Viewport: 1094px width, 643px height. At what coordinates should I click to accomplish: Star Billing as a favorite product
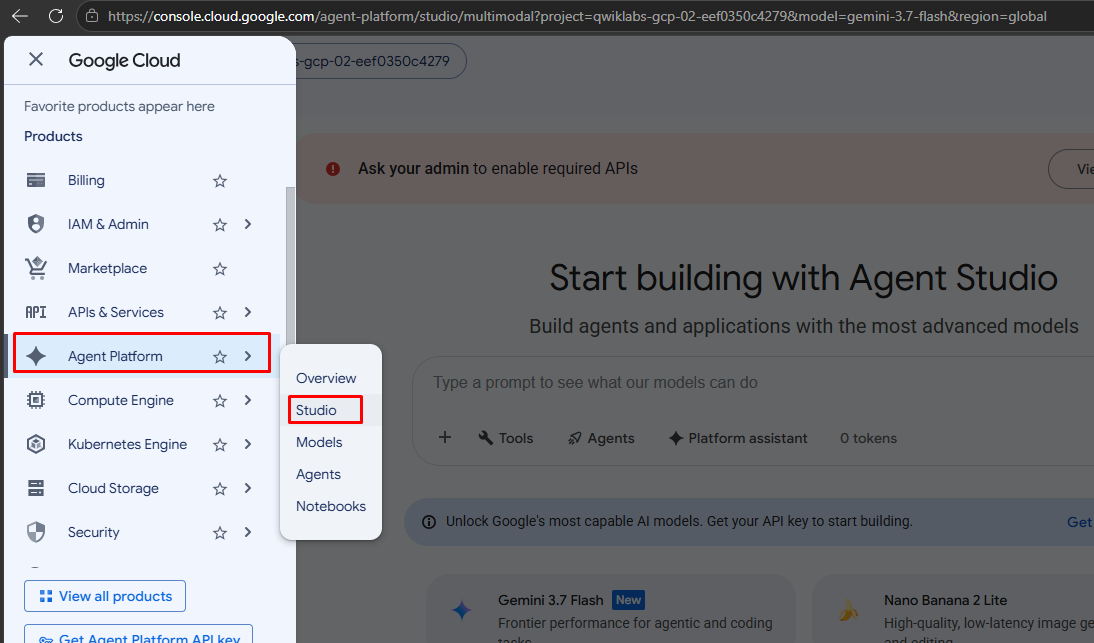coord(220,181)
